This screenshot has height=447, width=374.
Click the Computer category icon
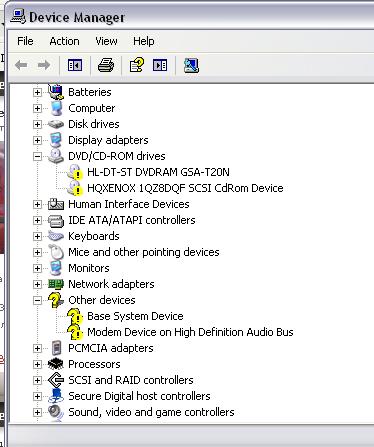56,108
